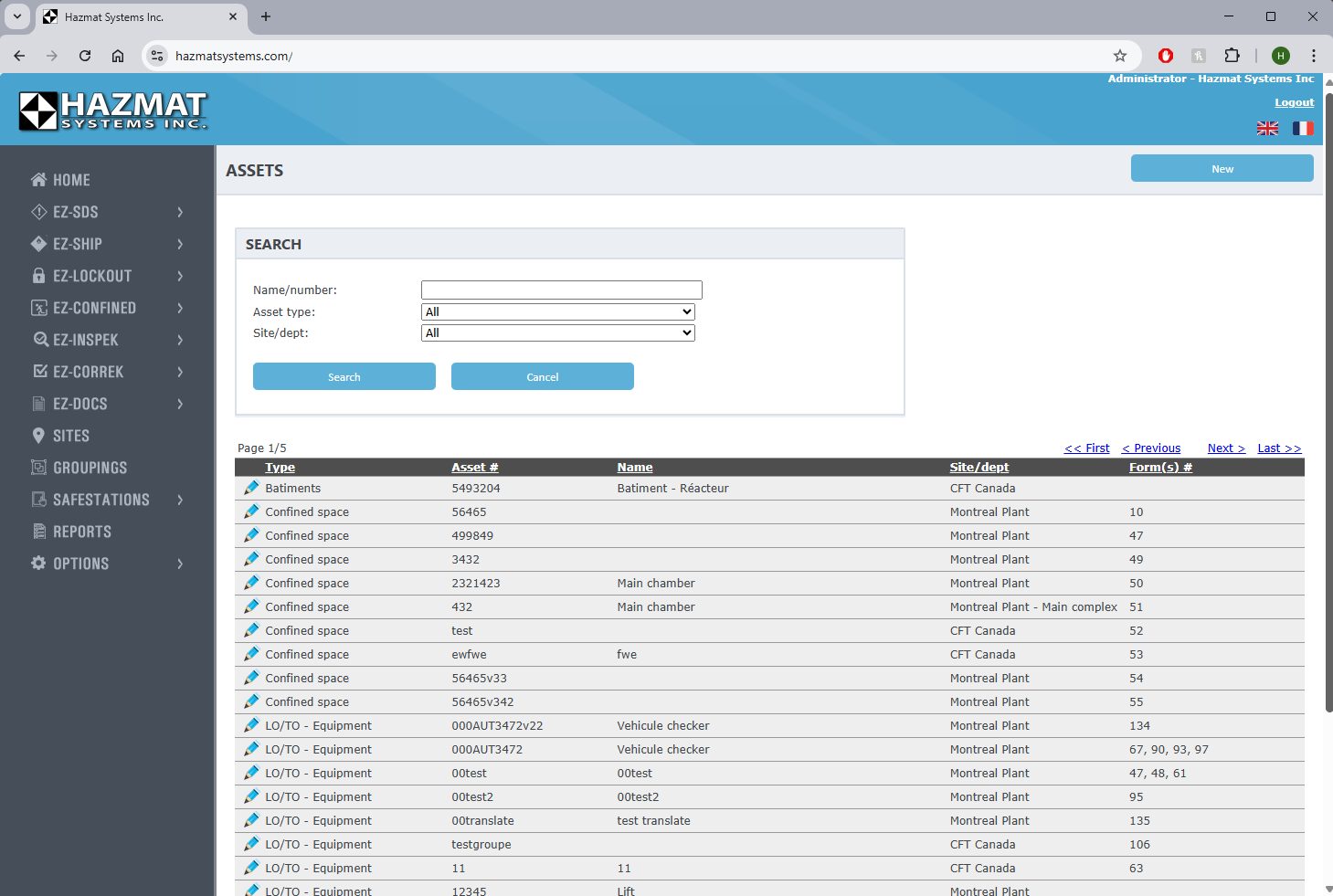Open the Site/dept dropdown
1333x896 pixels.
[557, 333]
